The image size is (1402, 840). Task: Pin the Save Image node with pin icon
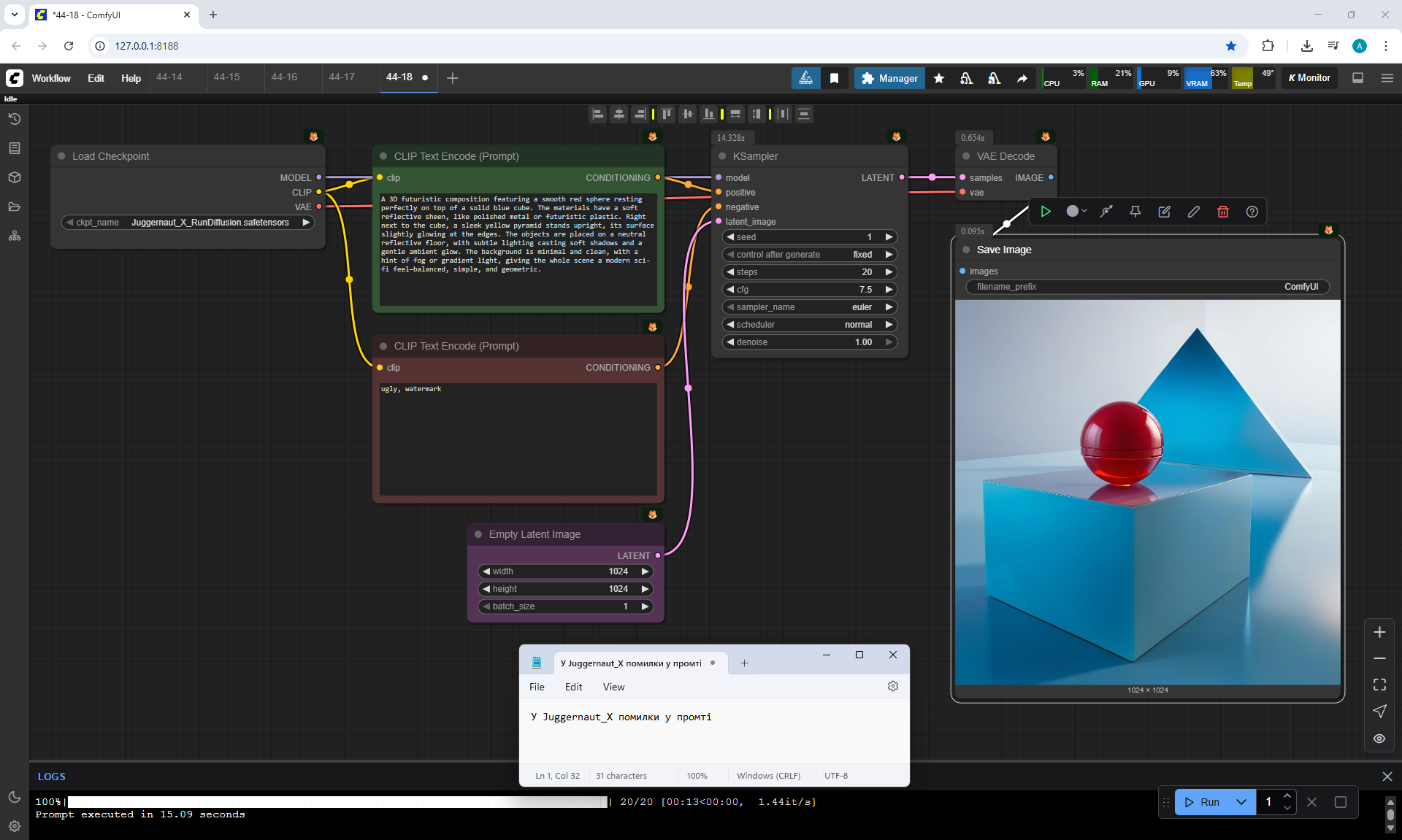click(1135, 212)
